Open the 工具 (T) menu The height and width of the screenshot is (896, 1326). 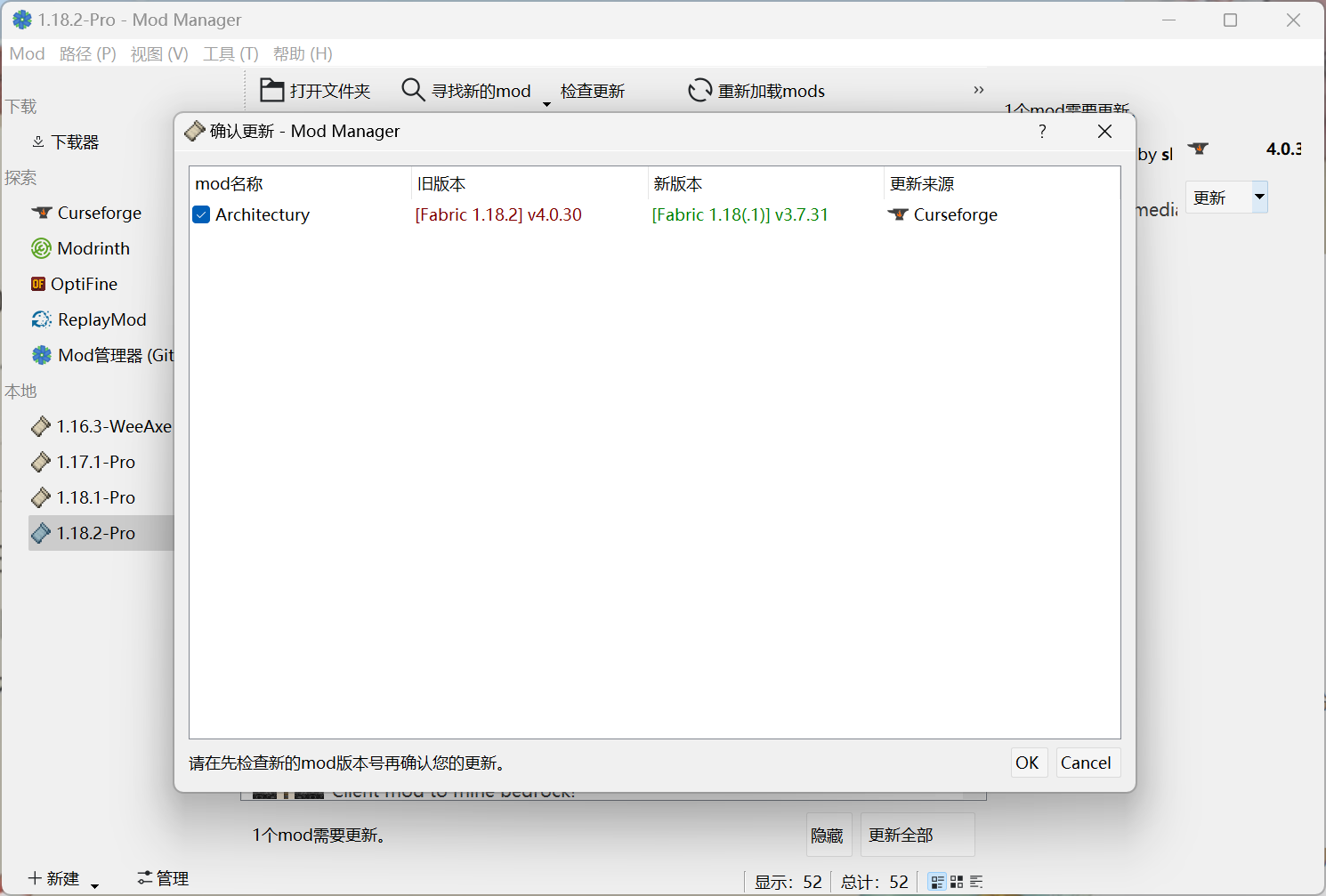click(x=230, y=53)
